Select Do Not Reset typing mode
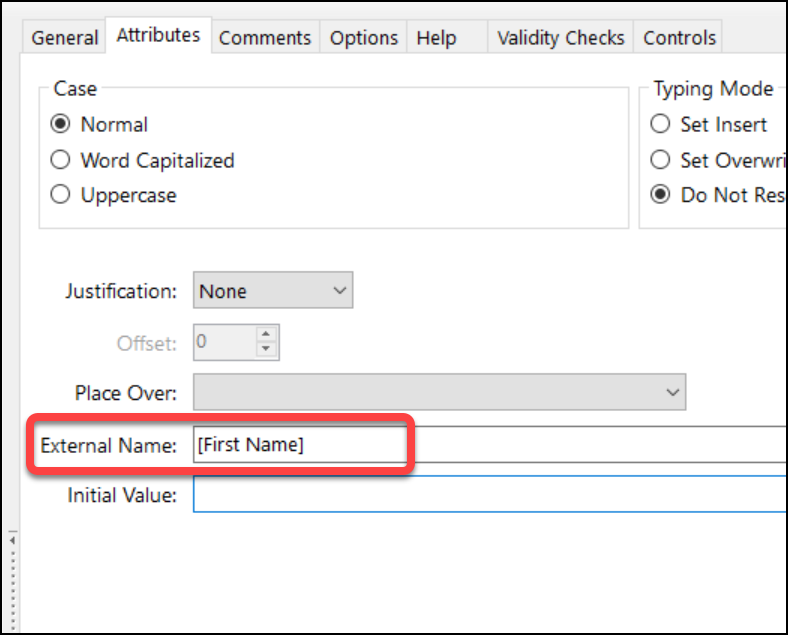Image resolution: width=788 pixels, height=635 pixels. [x=660, y=195]
